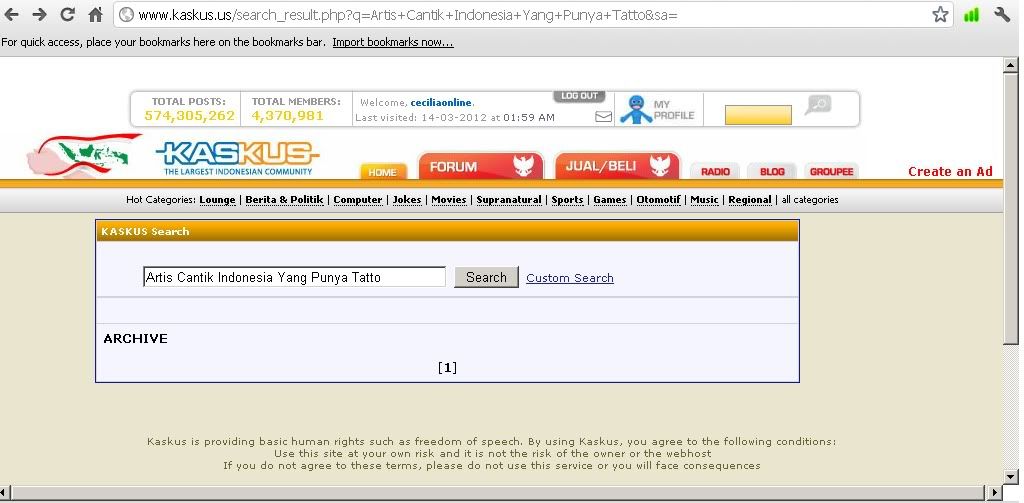The image size is (1024, 503).
Task: Click the Kaskus logo
Action: 238,158
